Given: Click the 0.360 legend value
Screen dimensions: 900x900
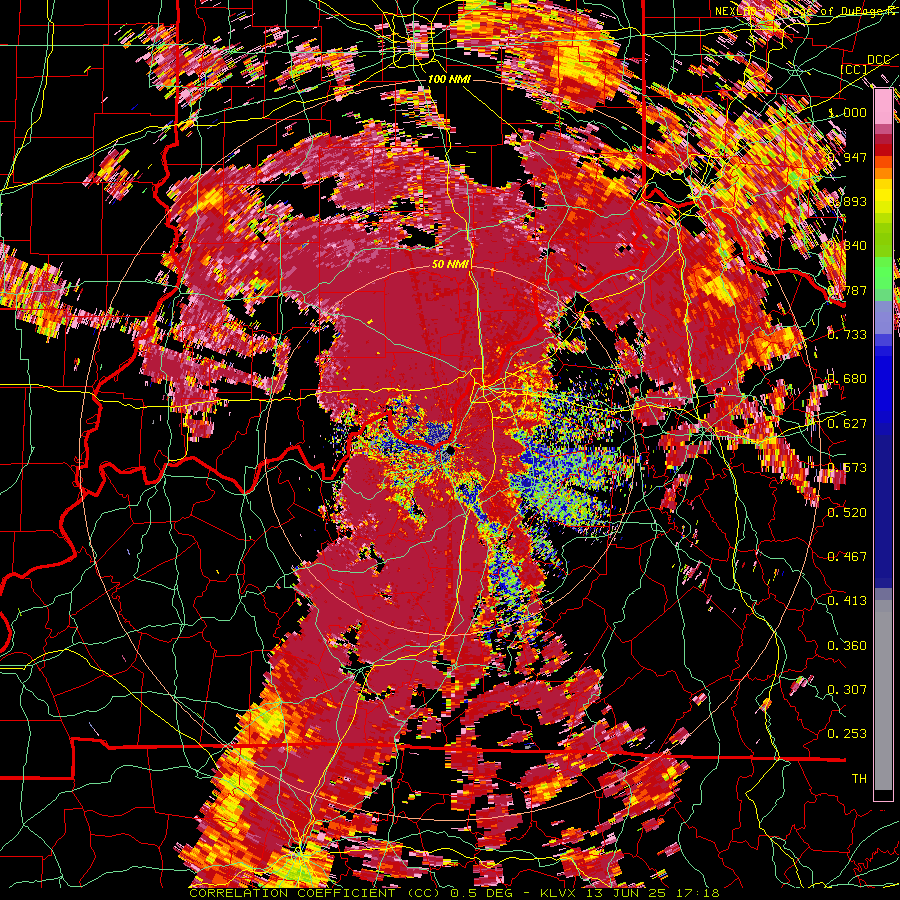Looking at the screenshot, I should 847,646.
